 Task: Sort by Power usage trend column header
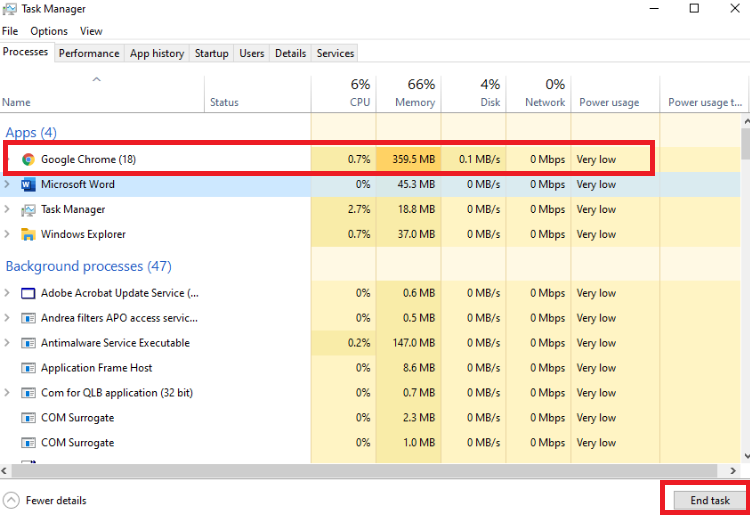(705, 94)
